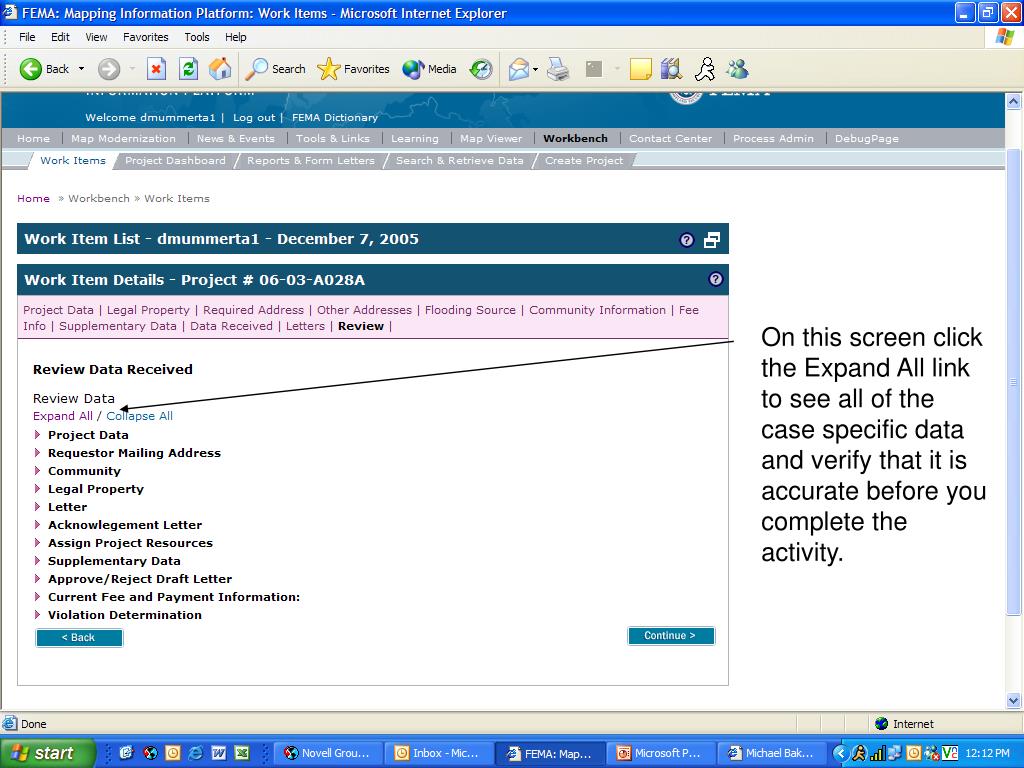1024x768 pixels.
Task: Click the Expand All link
Action: (x=63, y=416)
